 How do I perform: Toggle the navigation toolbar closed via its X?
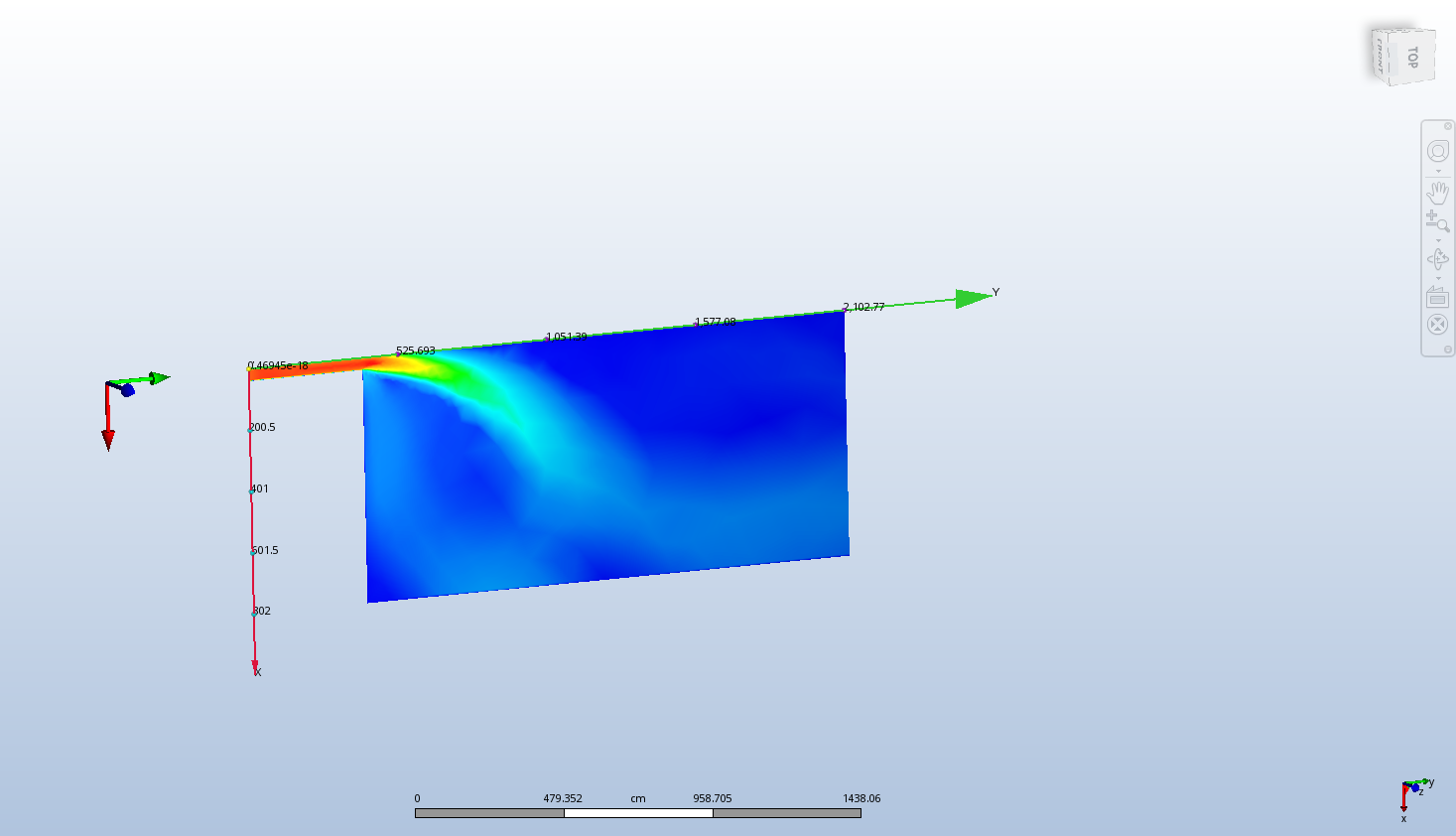pos(1448,125)
